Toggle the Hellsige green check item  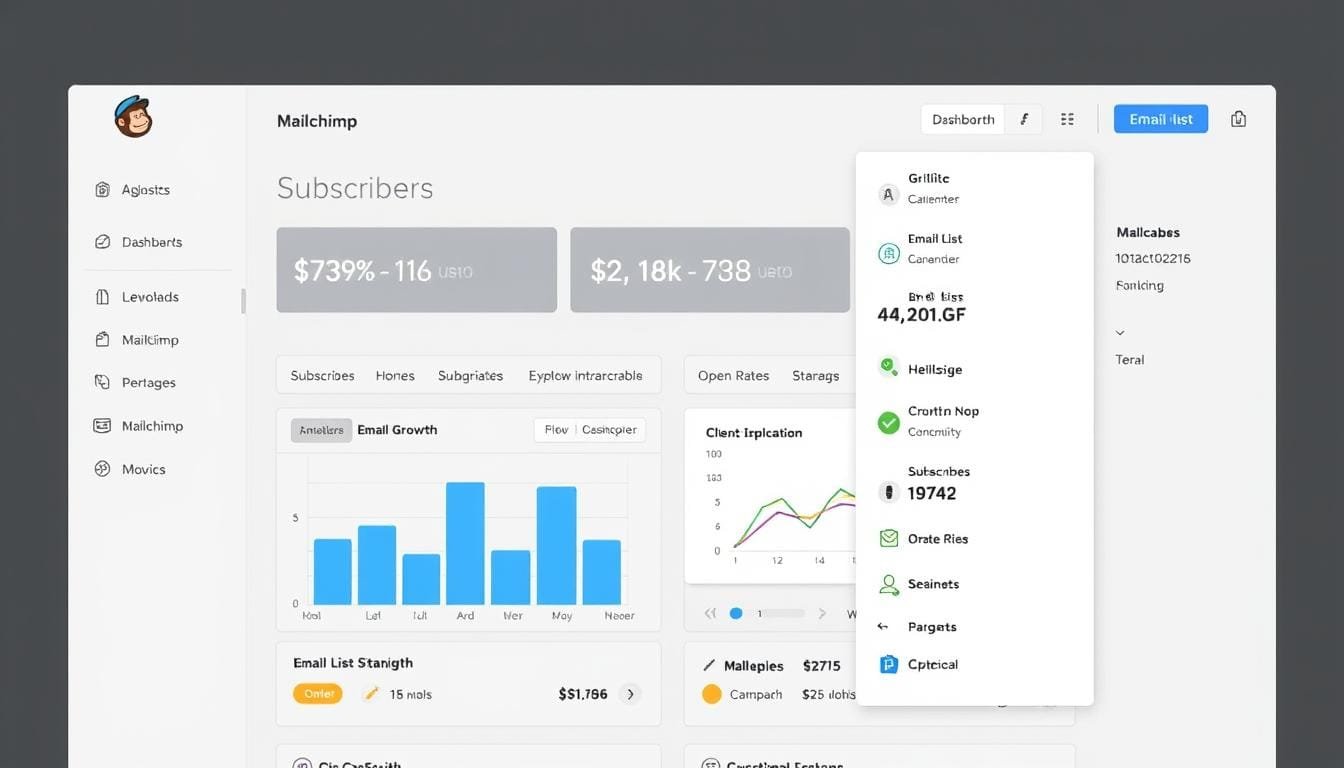[888, 368]
